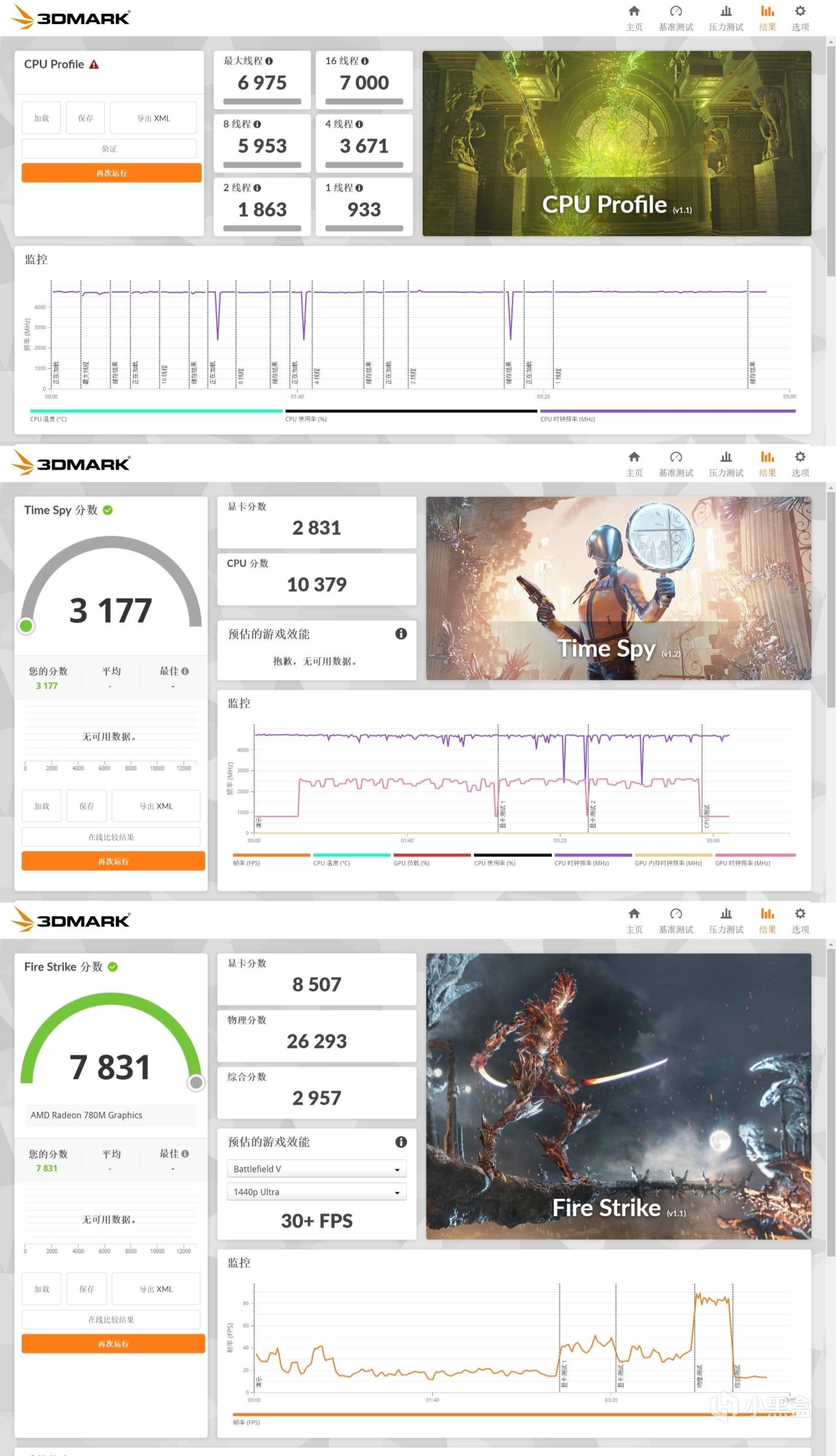836x1456 pixels.
Task: Toggle CPU 使用率 legend in CPU Profile chart
Action: point(411,415)
